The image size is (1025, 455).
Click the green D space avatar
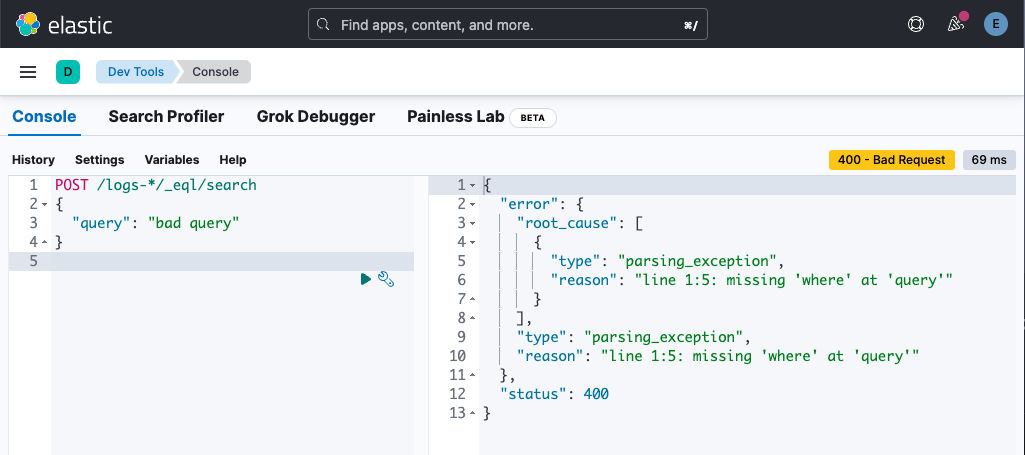pos(67,72)
